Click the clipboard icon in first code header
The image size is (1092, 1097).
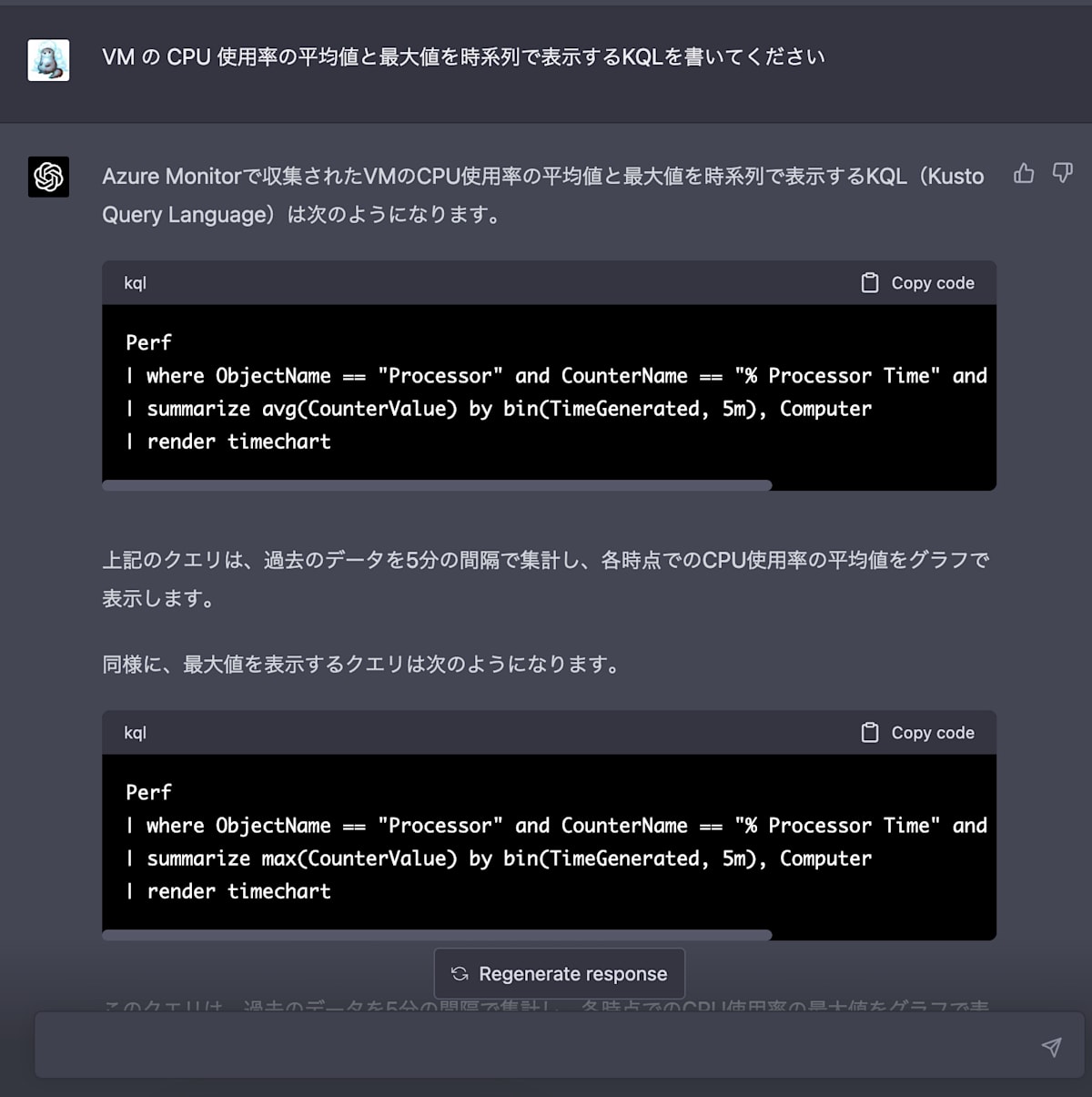coord(870,283)
